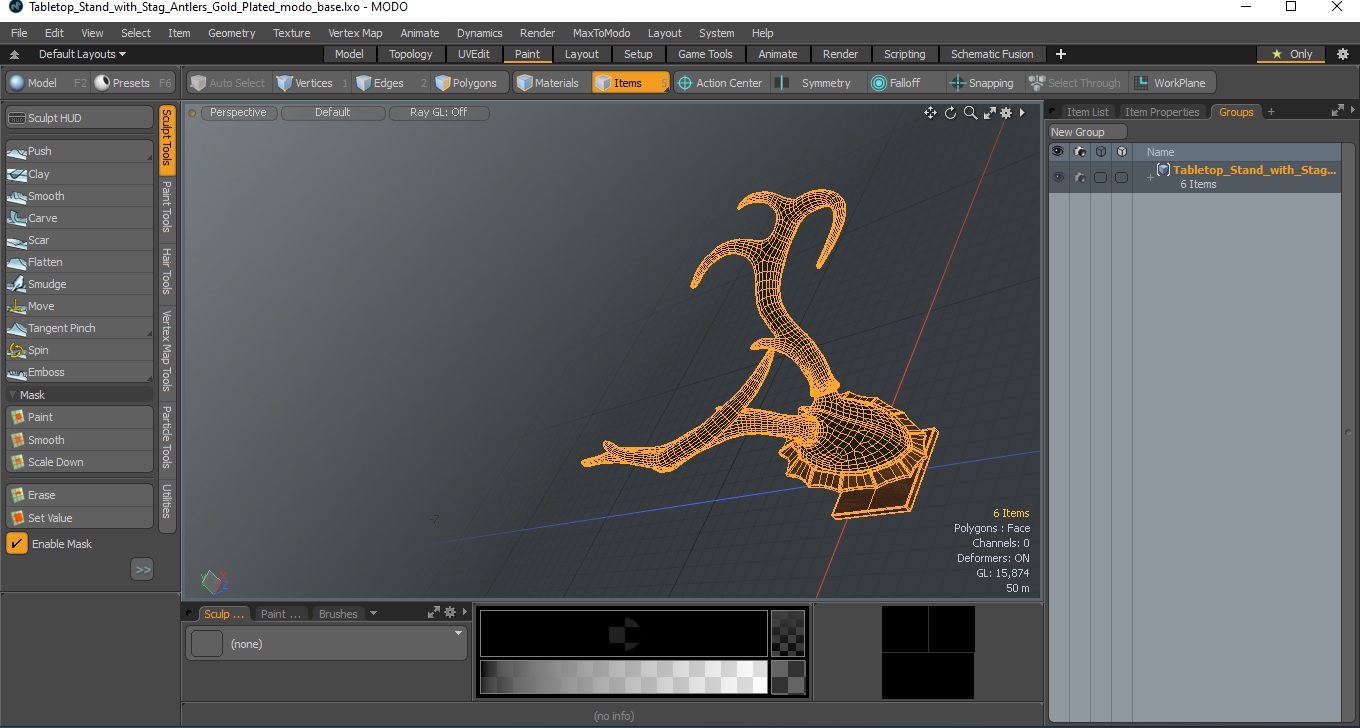This screenshot has height=728, width=1360.
Task: Click the mask Erase tool
Action: tap(79, 495)
